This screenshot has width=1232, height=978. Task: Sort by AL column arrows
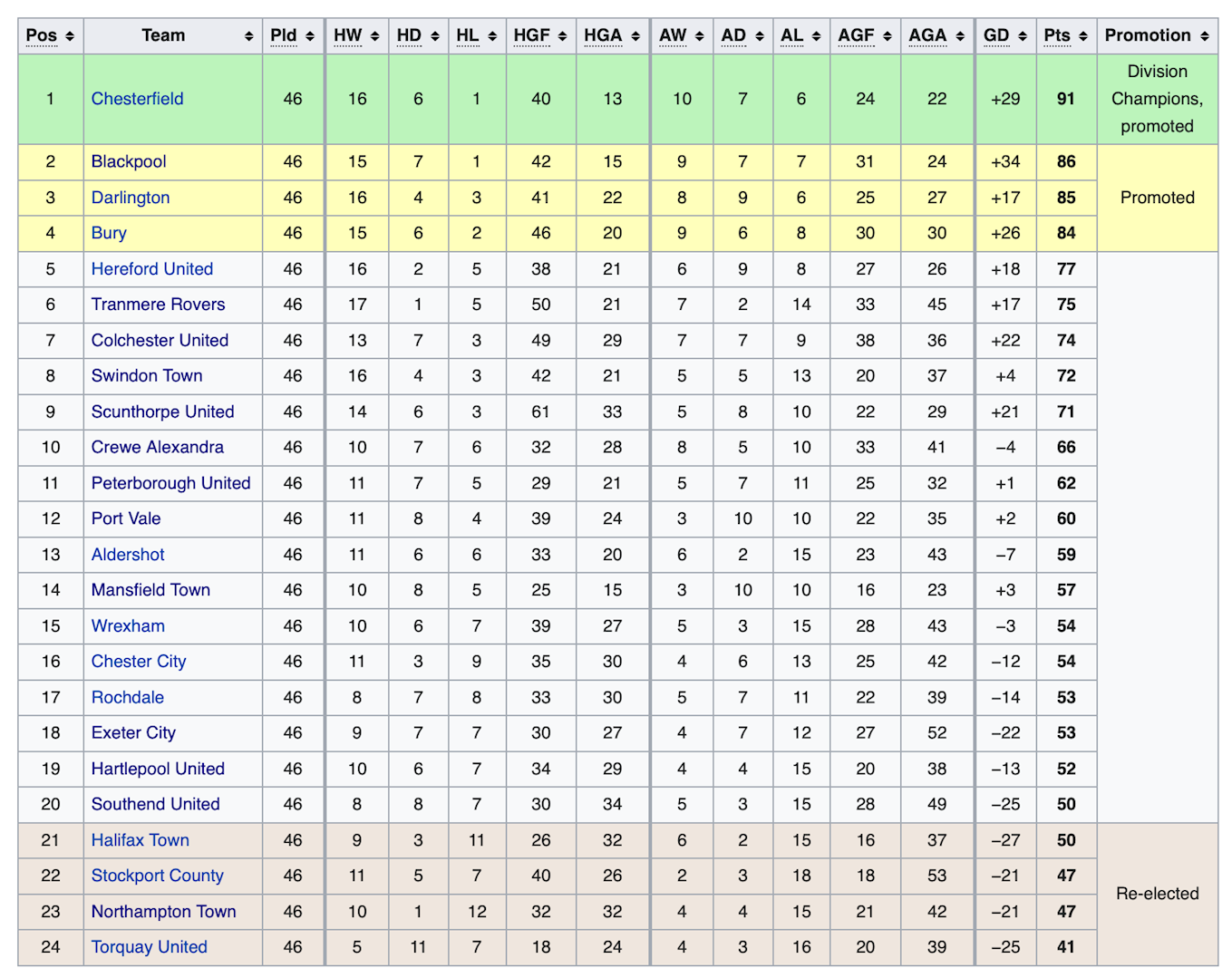pos(816,36)
